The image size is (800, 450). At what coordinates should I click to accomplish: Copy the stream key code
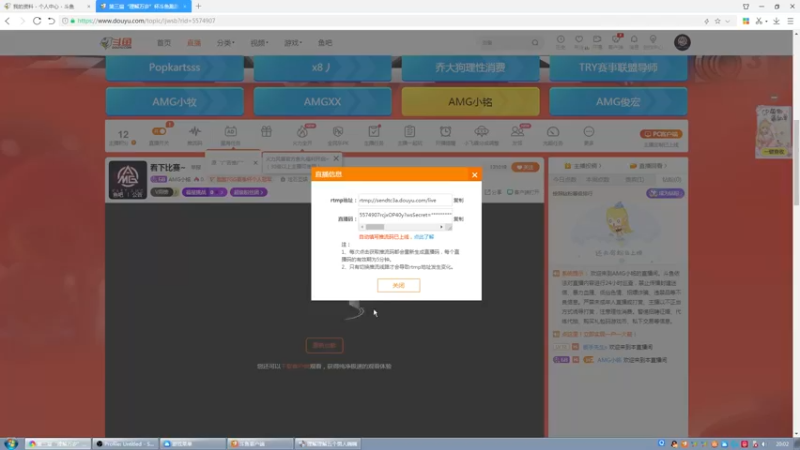[458, 219]
